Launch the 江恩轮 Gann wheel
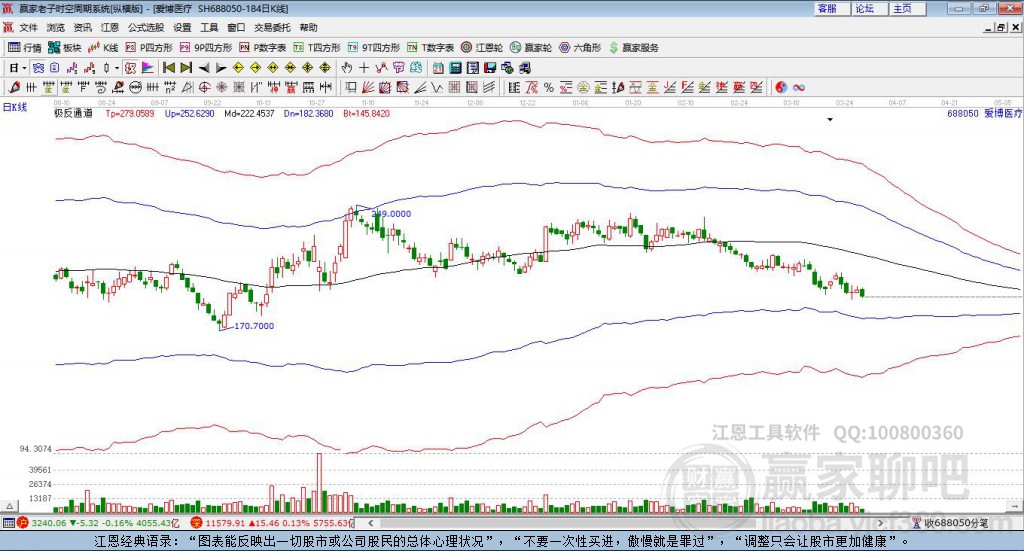Screen dimensions: 1024x551 pos(482,48)
